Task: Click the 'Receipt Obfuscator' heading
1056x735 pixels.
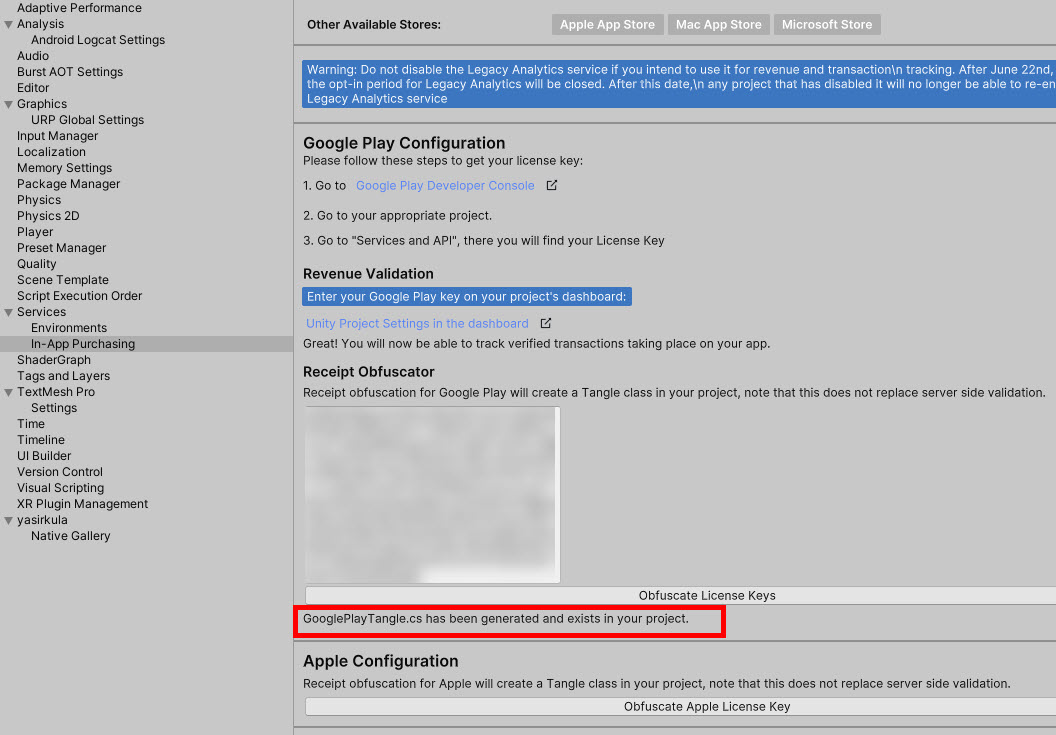Action: (368, 372)
